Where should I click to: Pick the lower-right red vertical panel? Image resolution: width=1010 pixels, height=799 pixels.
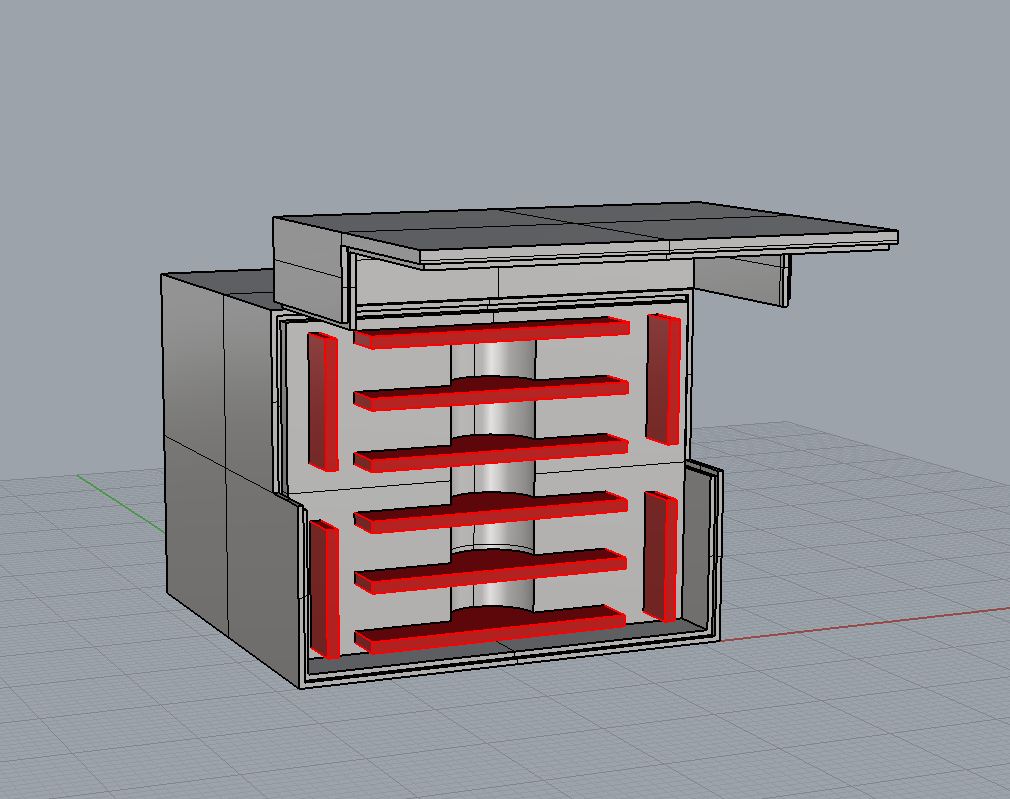[660, 557]
